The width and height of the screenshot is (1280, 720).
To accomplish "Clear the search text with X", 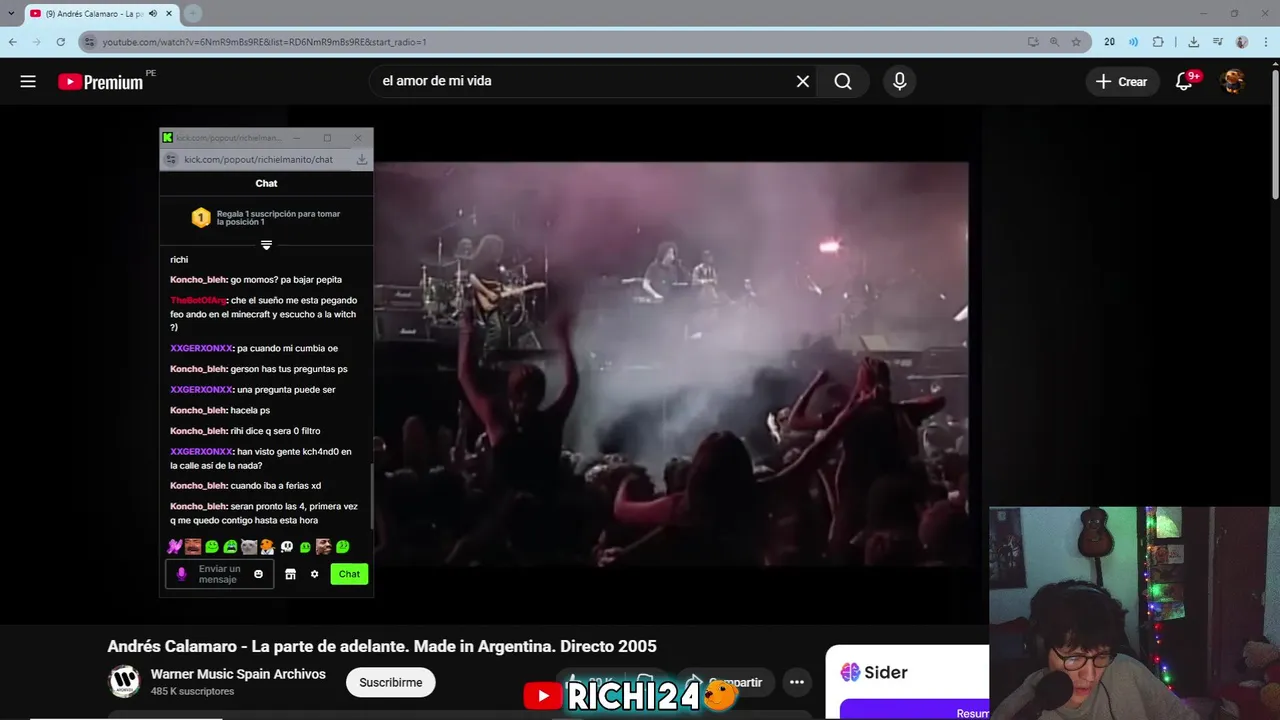I will click(802, 82).
